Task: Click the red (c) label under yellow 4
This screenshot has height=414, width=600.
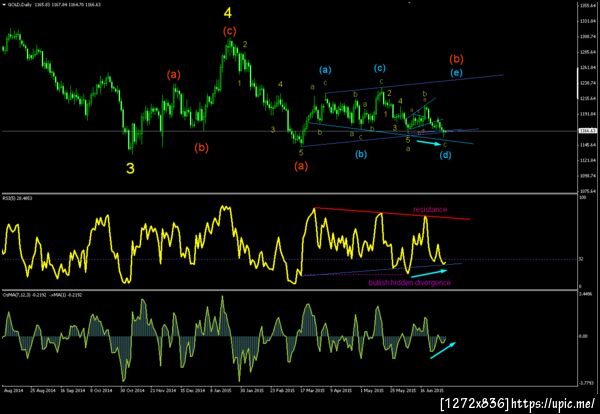Action: (x=230, y=31)
